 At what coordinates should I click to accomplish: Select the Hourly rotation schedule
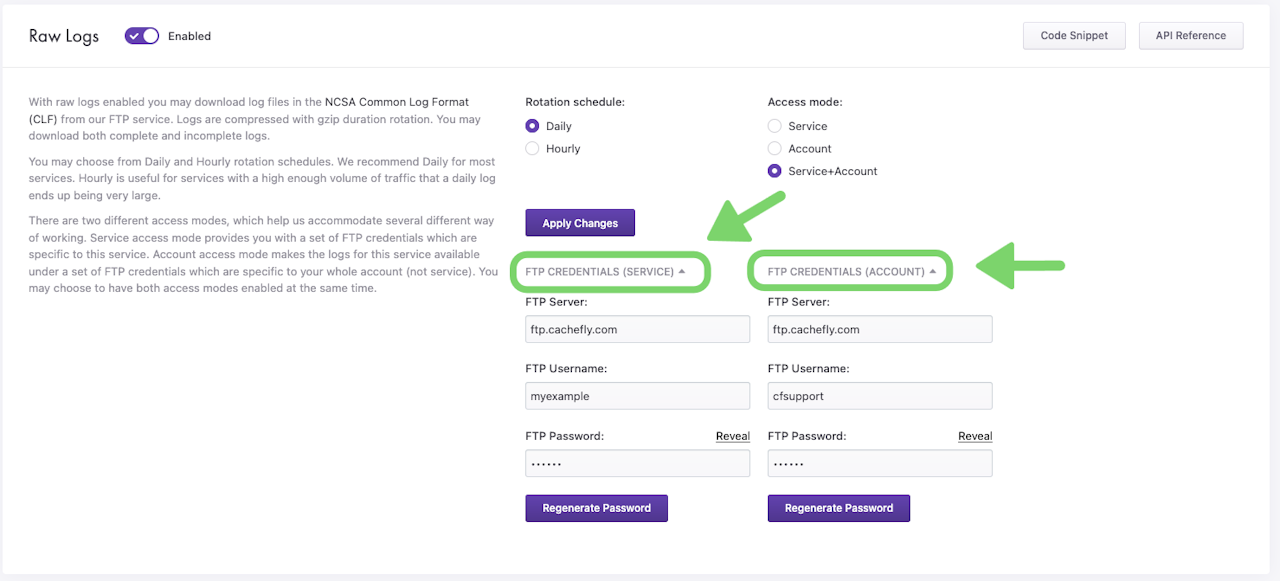pyautogui.click(x=532, y=149)
